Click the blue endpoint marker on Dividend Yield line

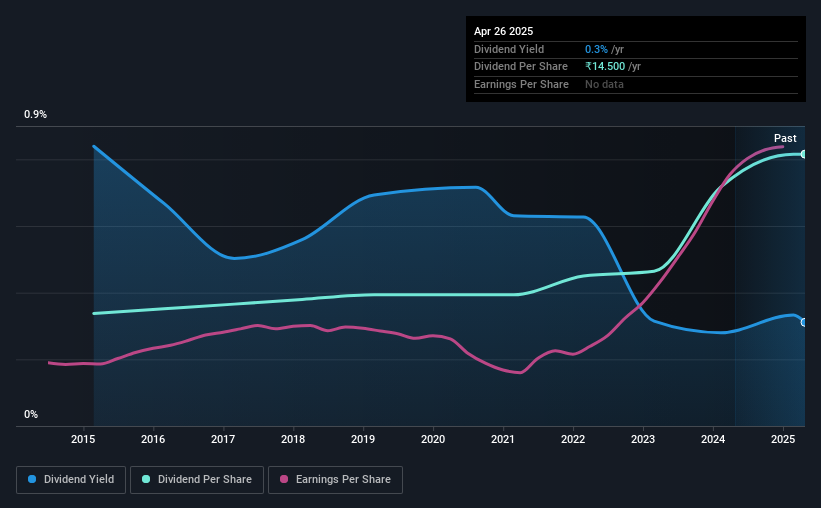pos(804,323)
